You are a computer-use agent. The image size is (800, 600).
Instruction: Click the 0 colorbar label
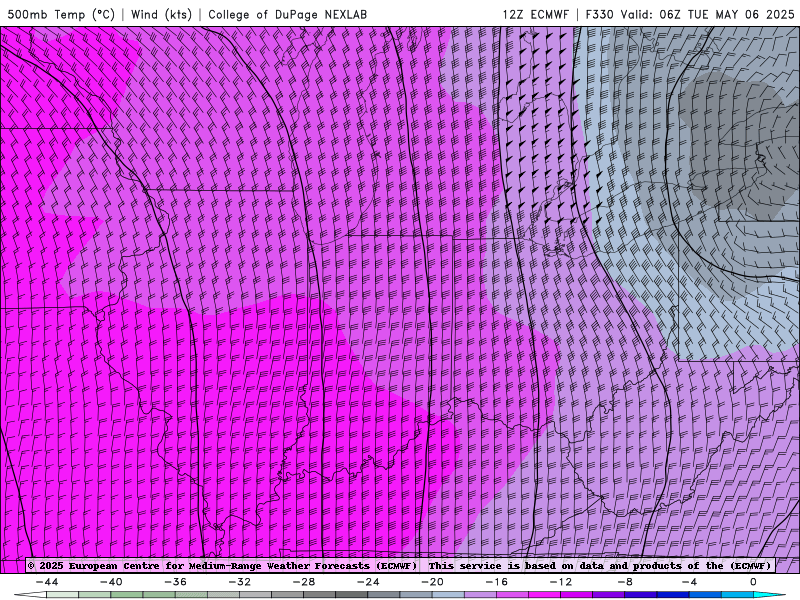pyautogui.click(x=753, y=582)
